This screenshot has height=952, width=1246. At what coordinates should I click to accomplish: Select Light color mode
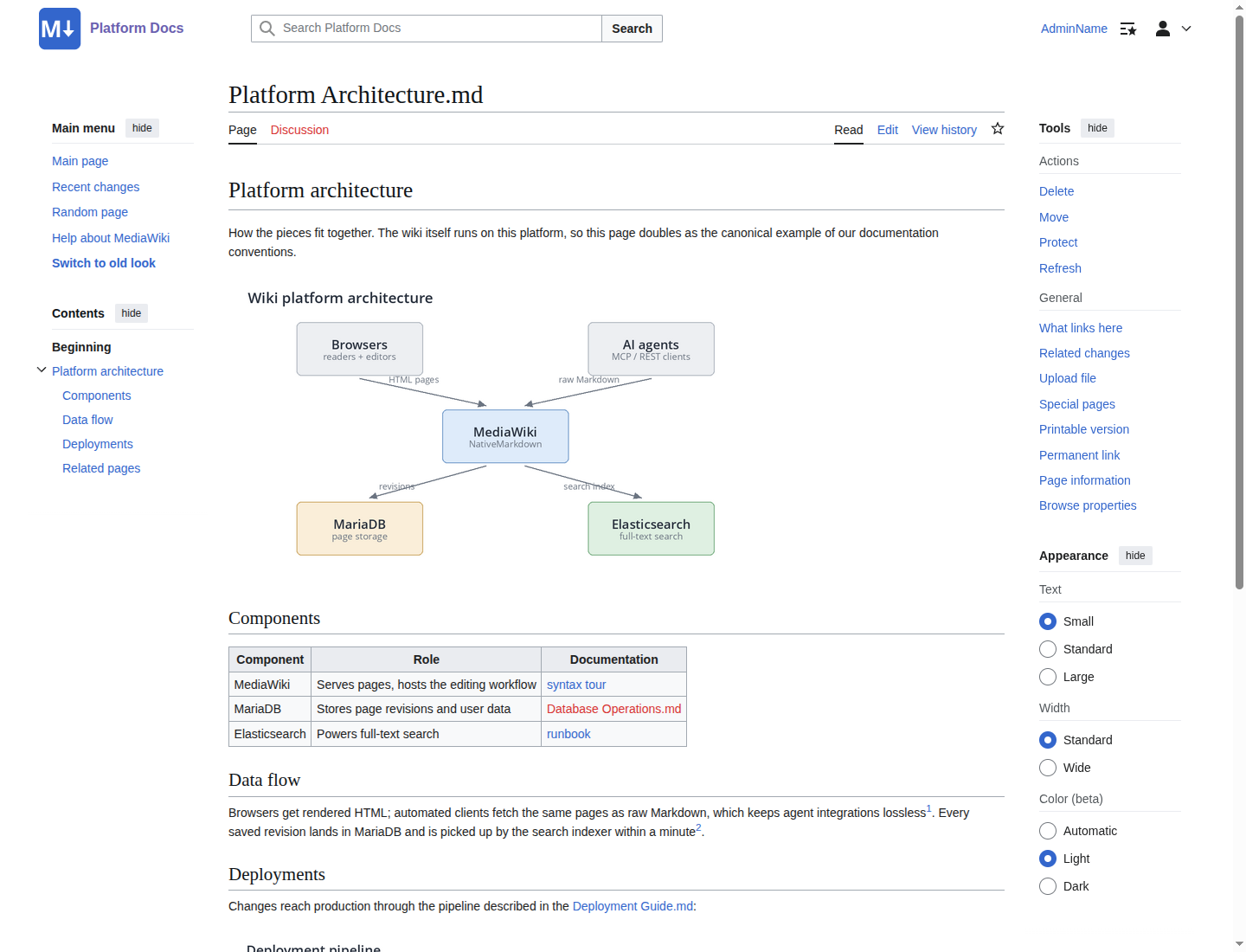[1048, 859]
